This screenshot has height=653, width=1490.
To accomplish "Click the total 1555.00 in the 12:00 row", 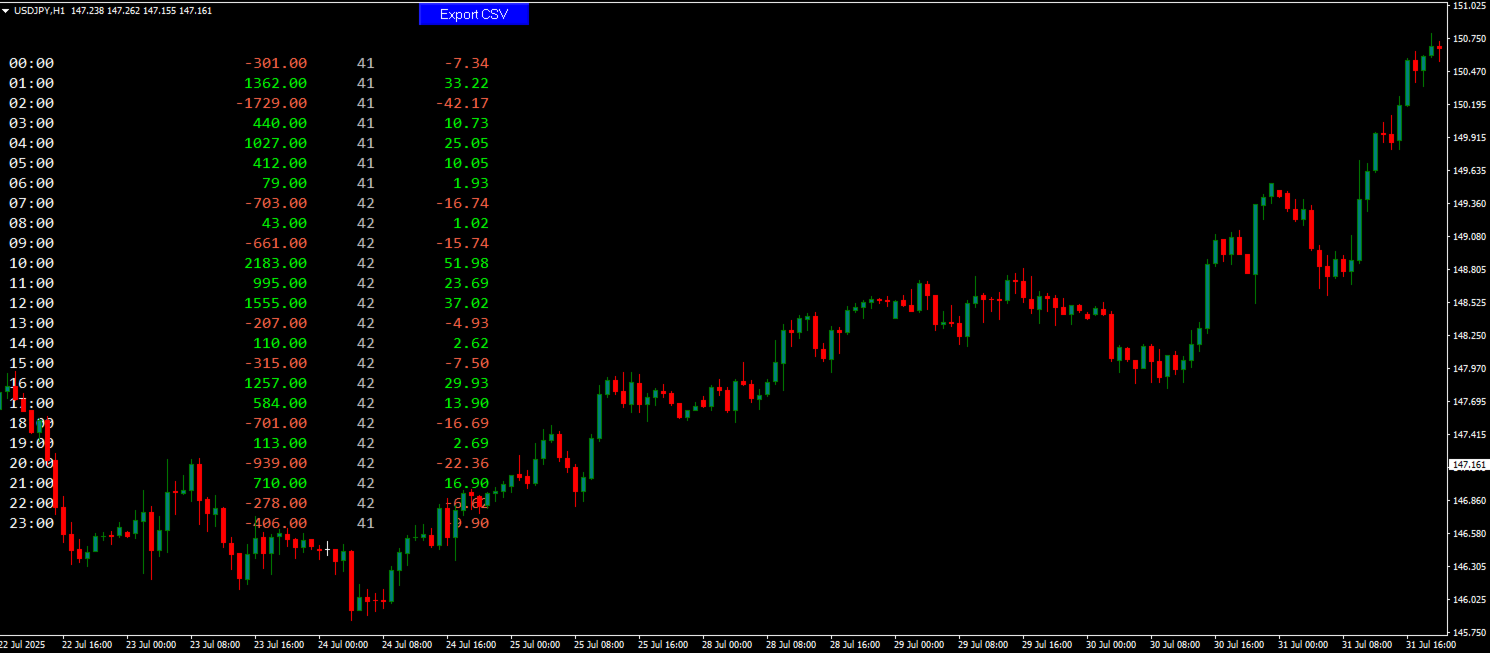I will [276, 303].
